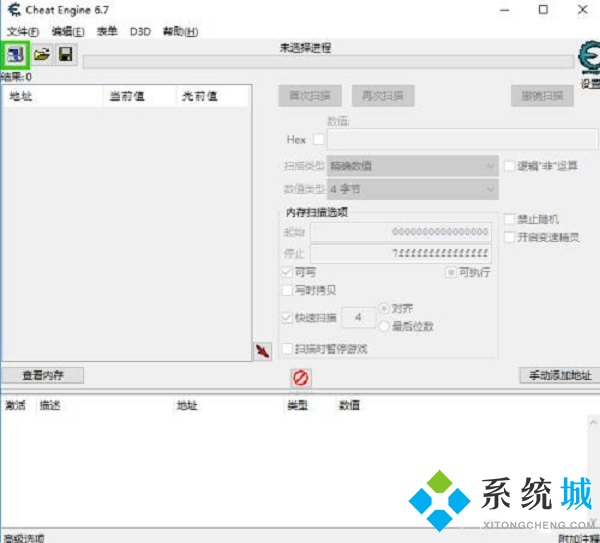This screenshot has height=543, width=600.
Task: Select the 对齐 radio button
Action: click(x=384, y=308)
